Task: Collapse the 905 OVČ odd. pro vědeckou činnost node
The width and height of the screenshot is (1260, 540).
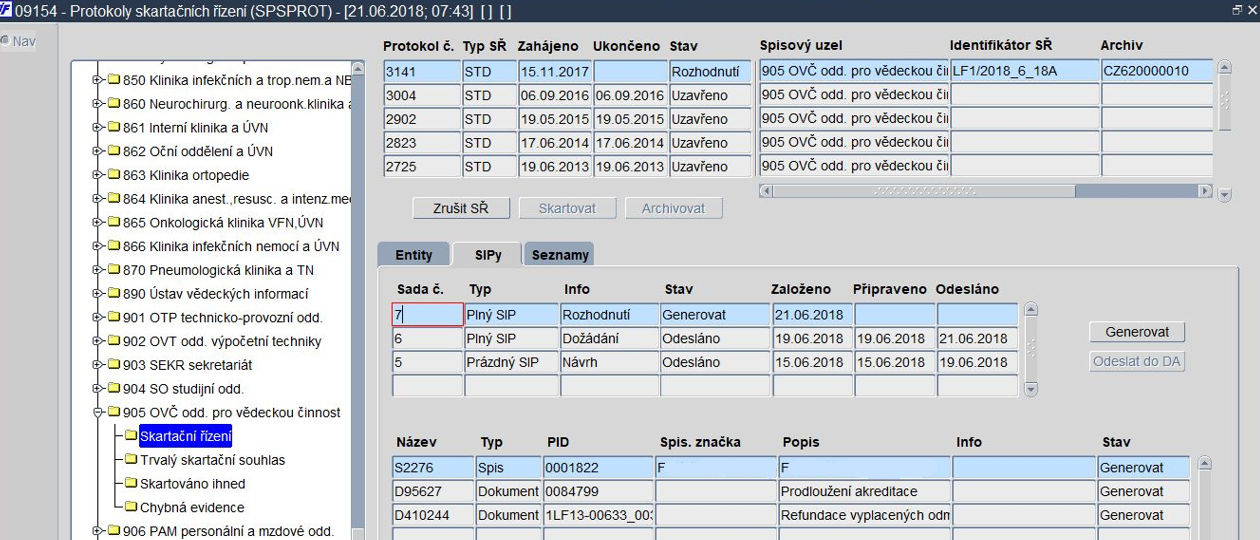Action: [x=98, y=412]
